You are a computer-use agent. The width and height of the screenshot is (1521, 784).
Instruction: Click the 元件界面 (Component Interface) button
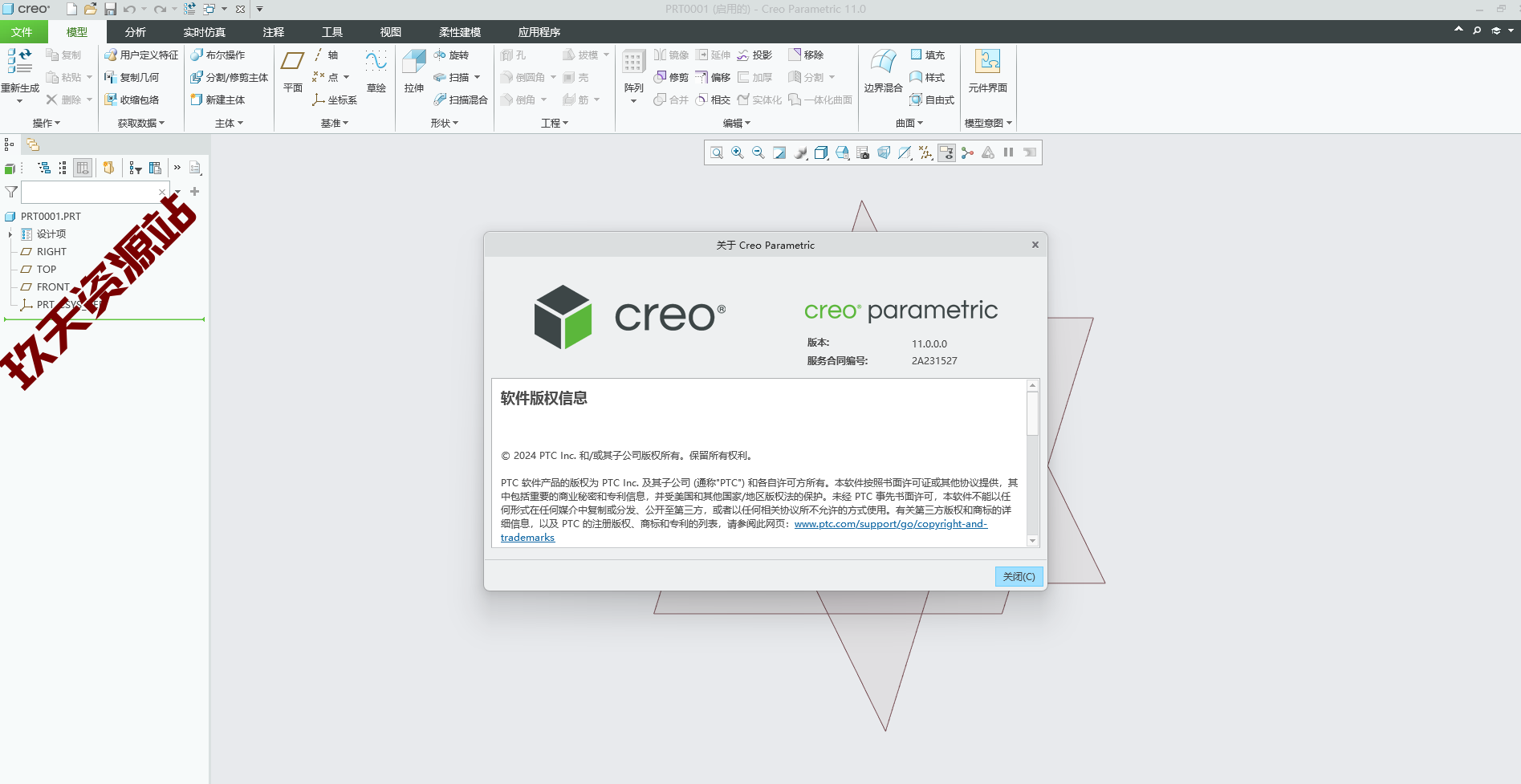(987, 72)
